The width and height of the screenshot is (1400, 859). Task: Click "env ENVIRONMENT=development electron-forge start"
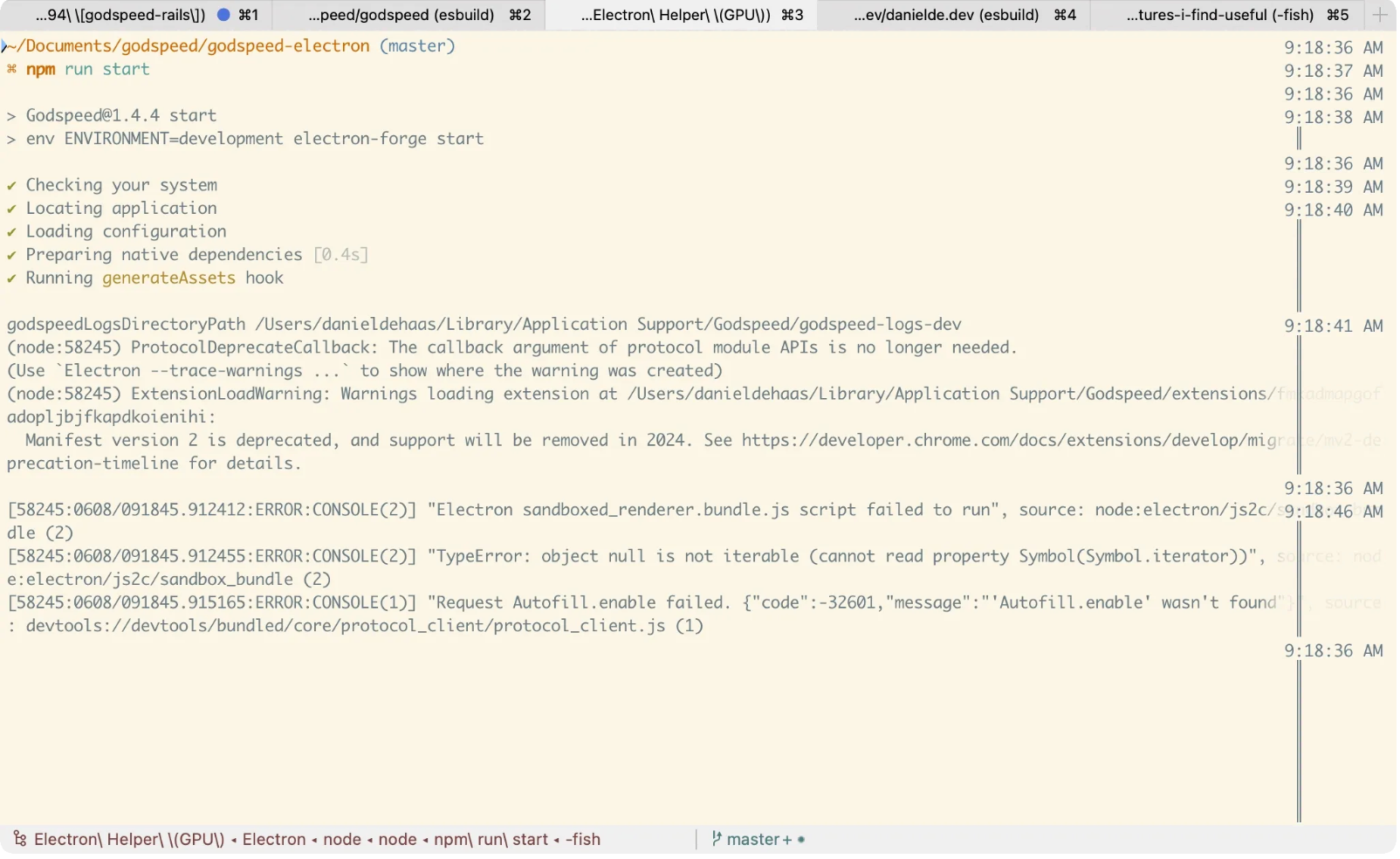coord(255,139)
